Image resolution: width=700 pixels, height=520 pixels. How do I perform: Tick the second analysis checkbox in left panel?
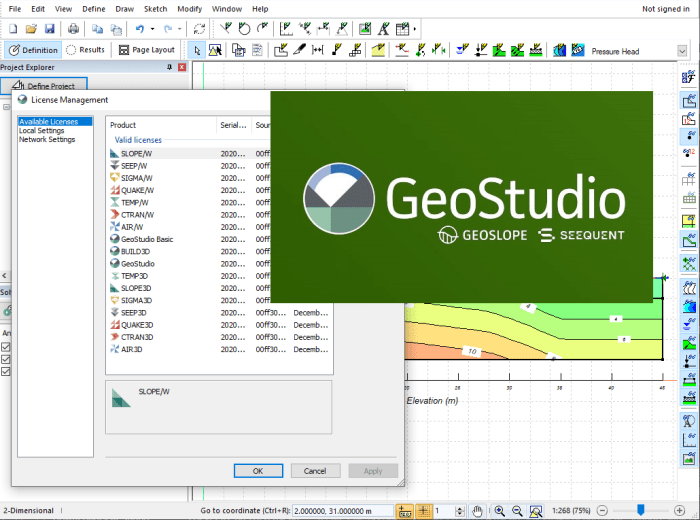click(6, 359)
